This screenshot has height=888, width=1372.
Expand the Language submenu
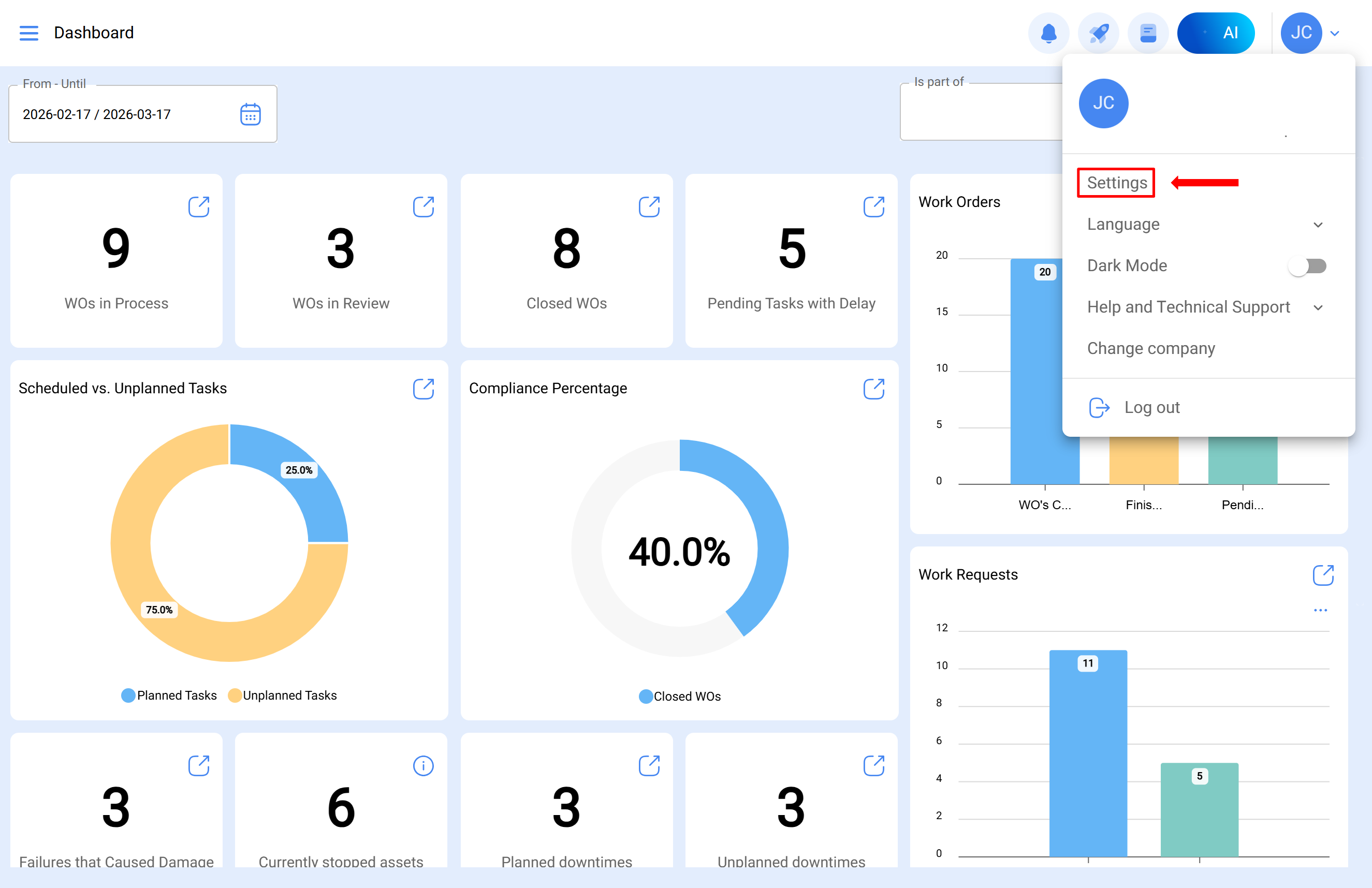(1205, 224)
